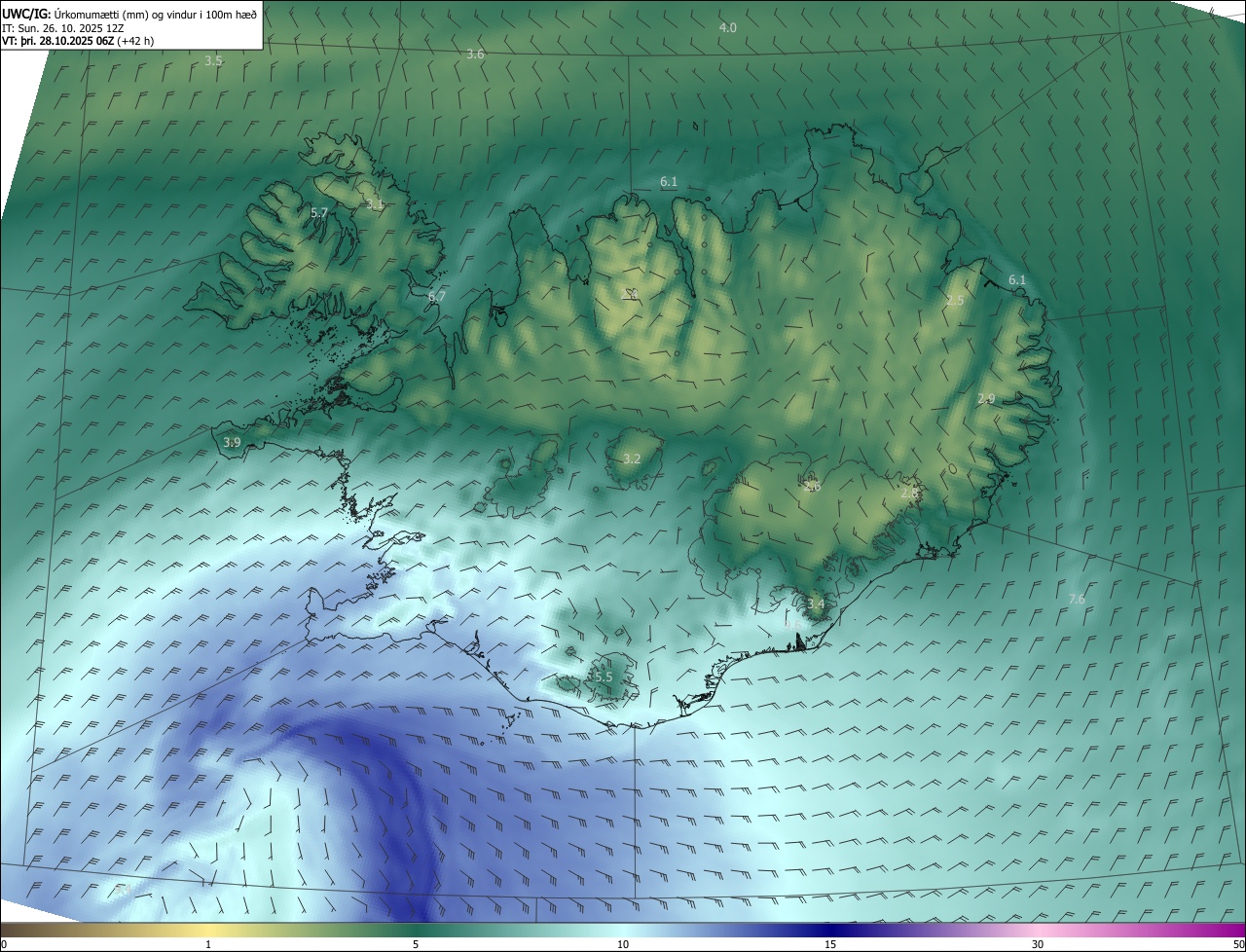Click the 50 tick at the legend end
The width and height of the screenshot is (1246, 952).
(1238, 944)
